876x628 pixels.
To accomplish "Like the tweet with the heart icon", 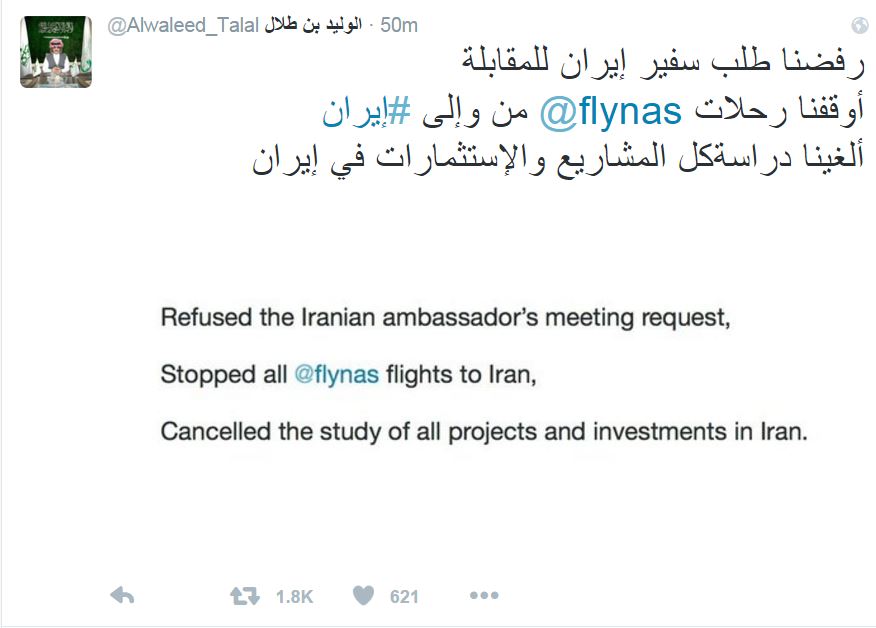I will coord(364,596).
